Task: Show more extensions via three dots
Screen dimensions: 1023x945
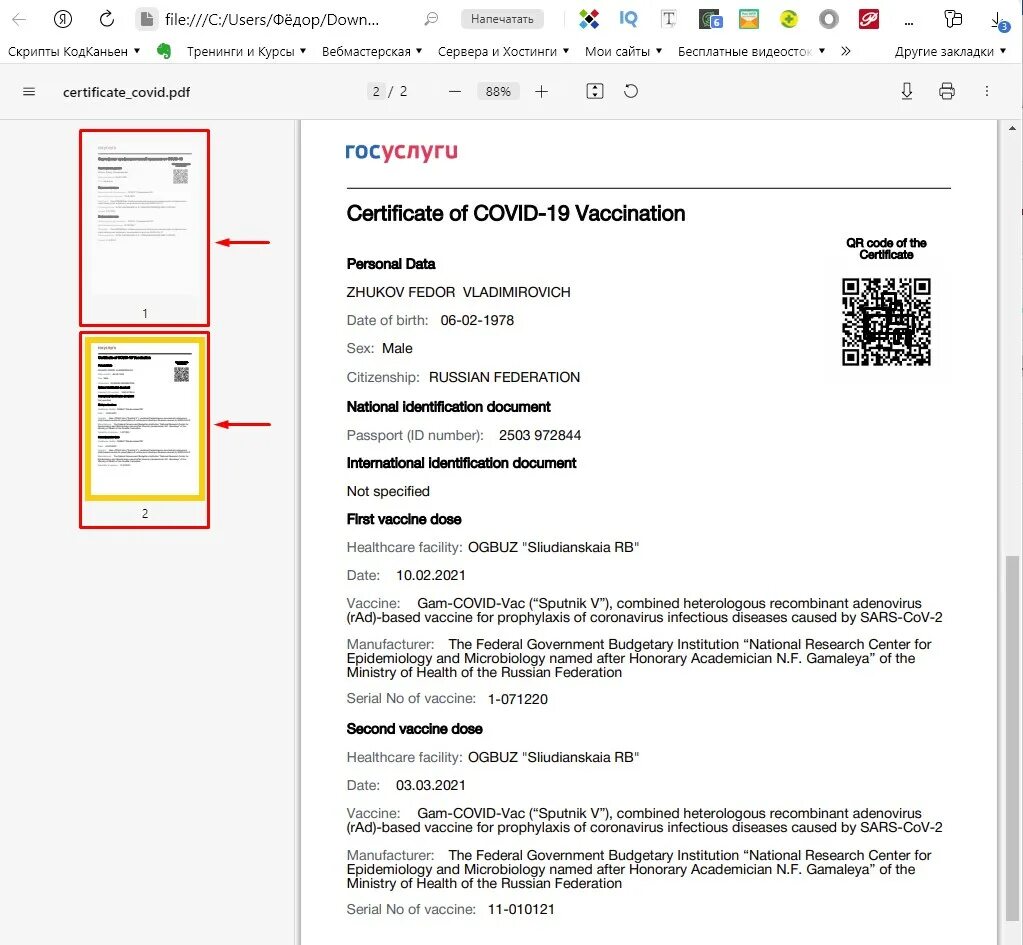Action: coord(909,22)
